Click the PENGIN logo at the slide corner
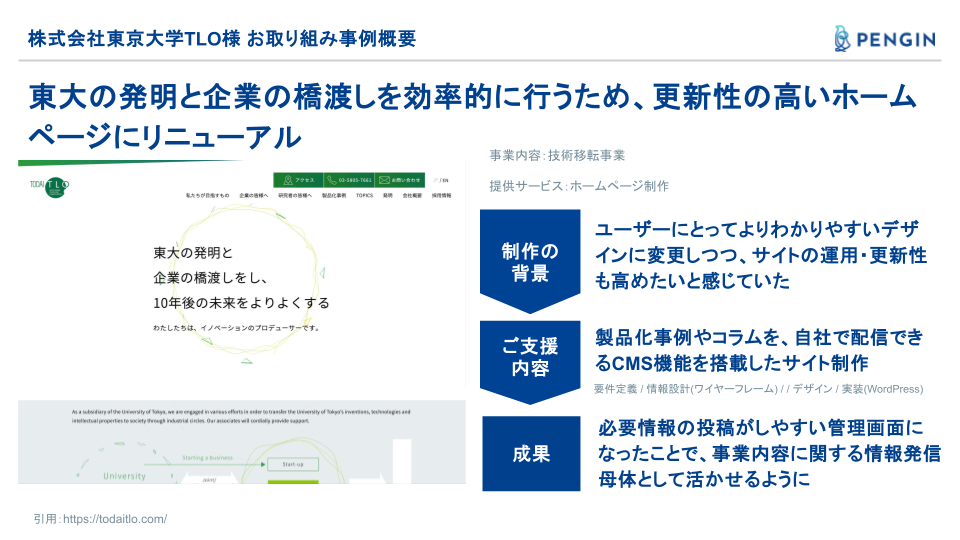 pos(885,39)
